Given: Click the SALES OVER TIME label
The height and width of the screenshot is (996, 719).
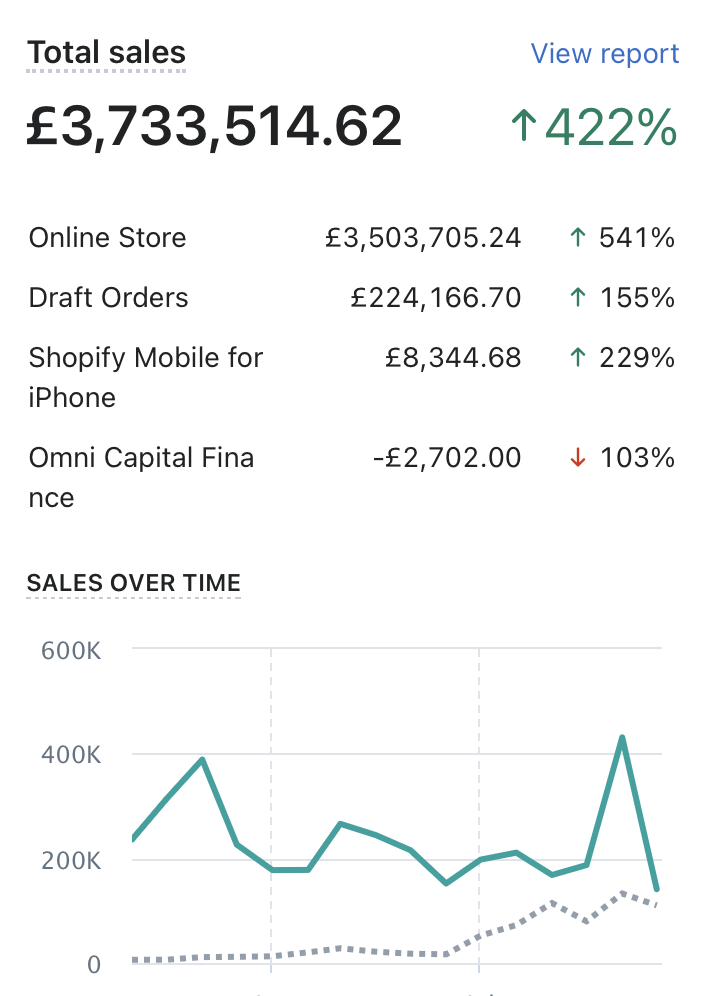Looking at the screenshot, I should coord(133,583).
